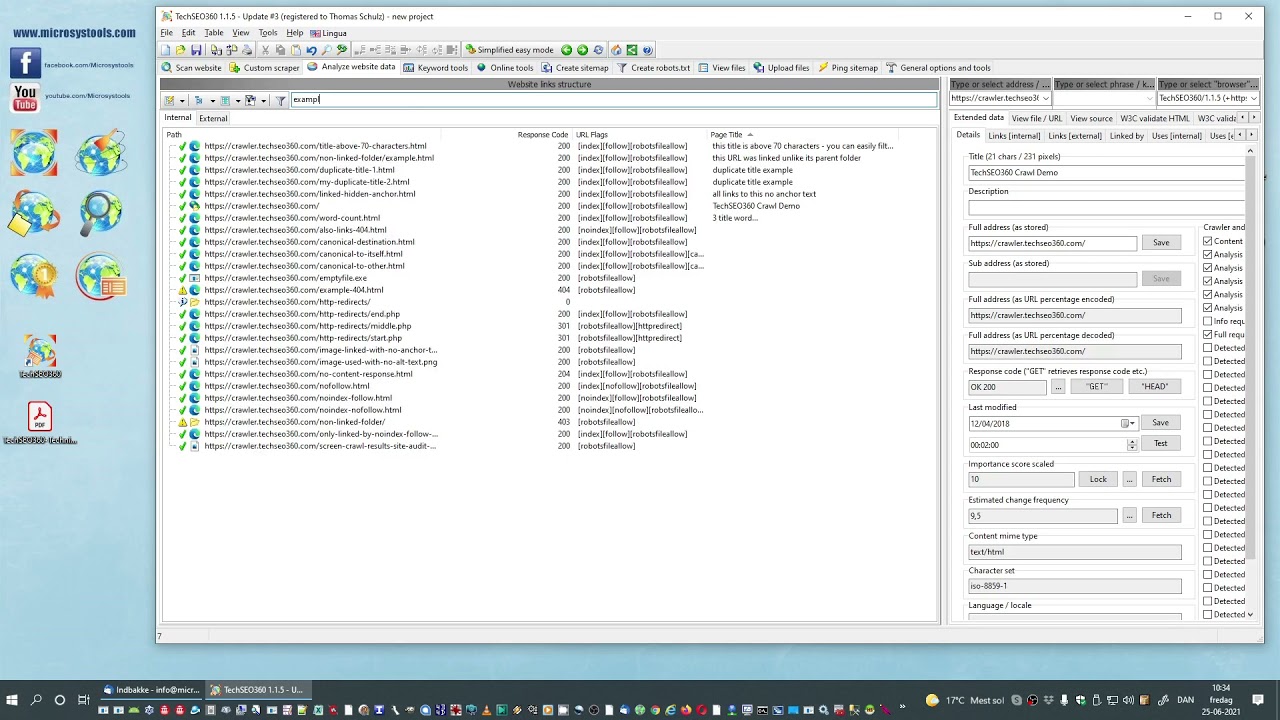Open the Table menu
Screen dimensions: 1280x720
214,33
